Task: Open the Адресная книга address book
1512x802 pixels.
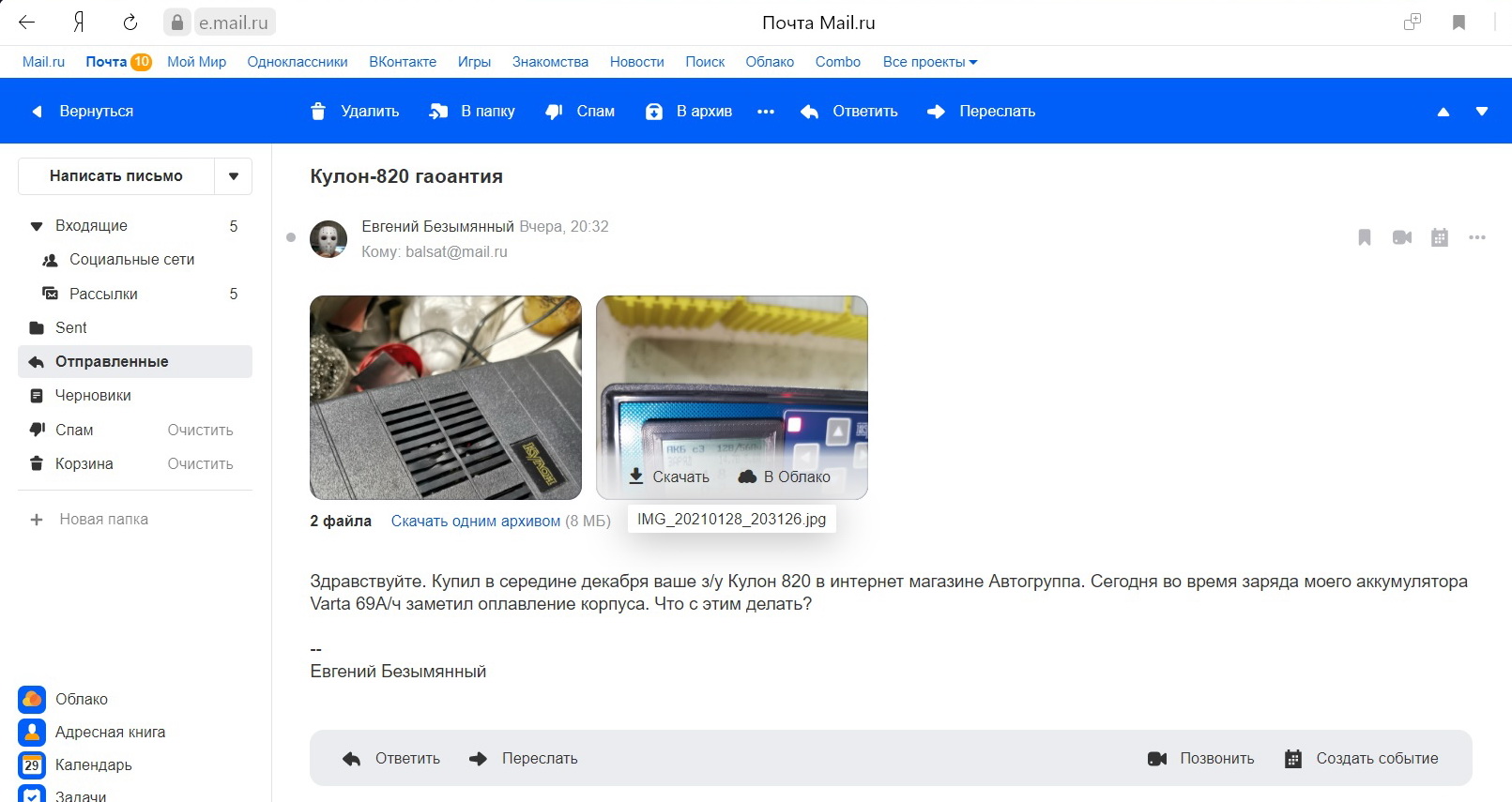Action: 32,732
